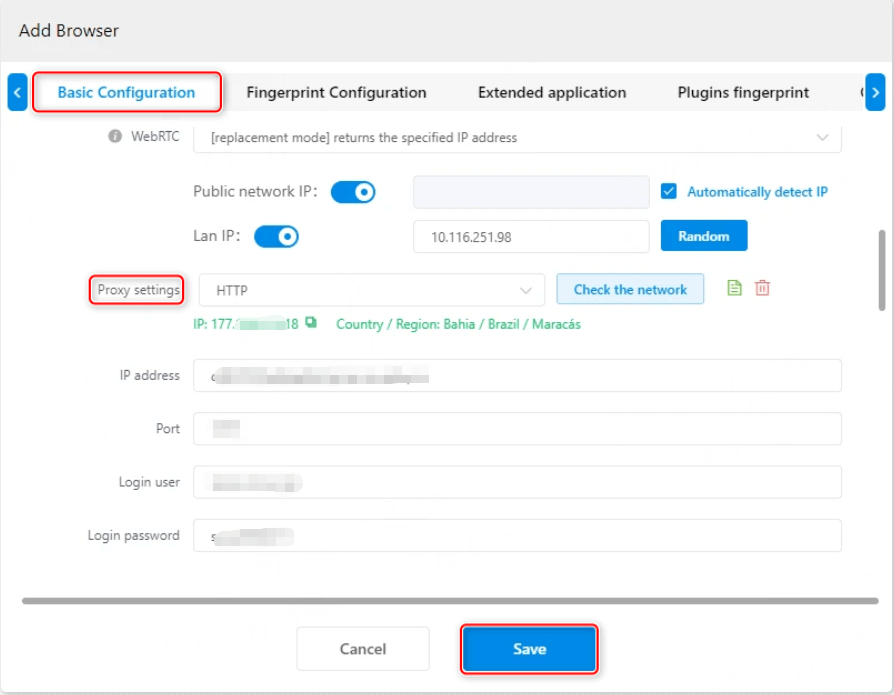Click into the Port input field
894x695 pixels.
[x=517, y=429]
